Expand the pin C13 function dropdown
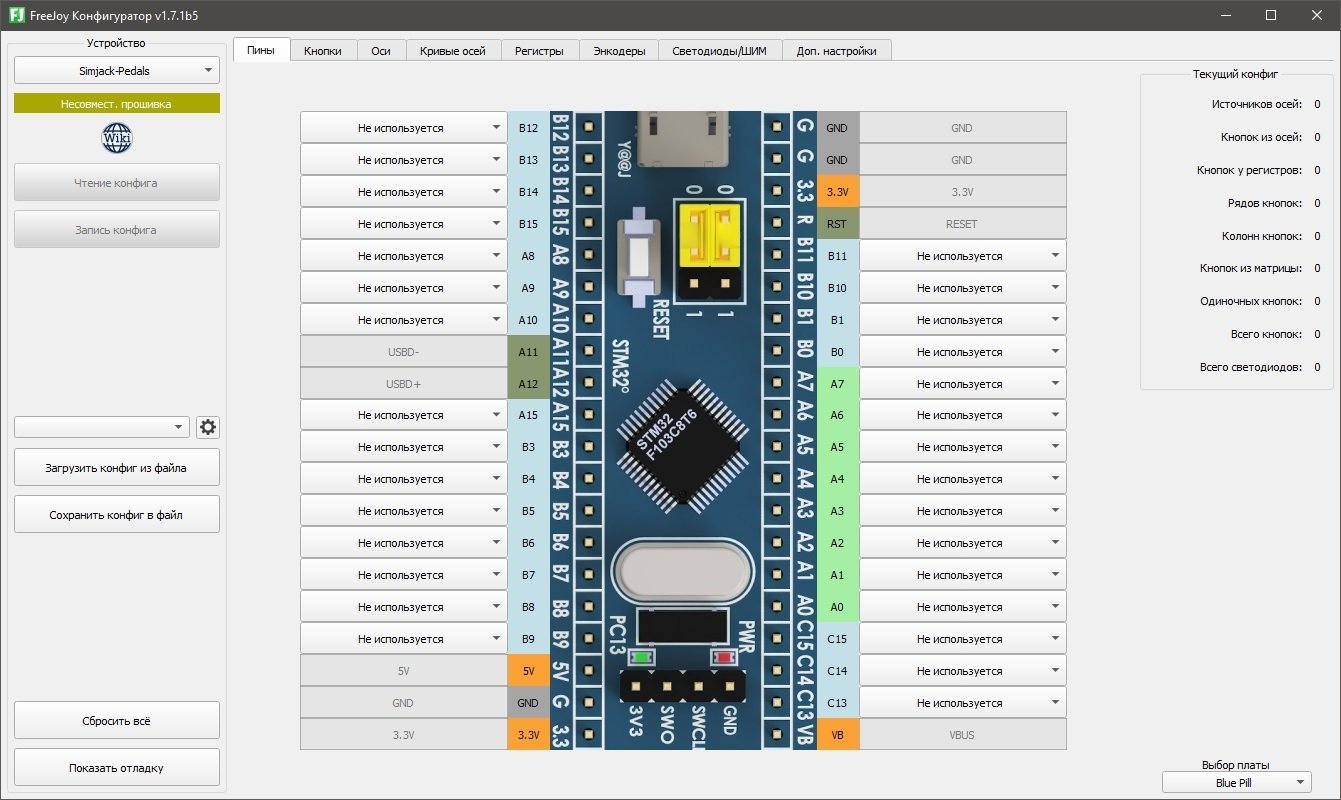 point(962,703)
